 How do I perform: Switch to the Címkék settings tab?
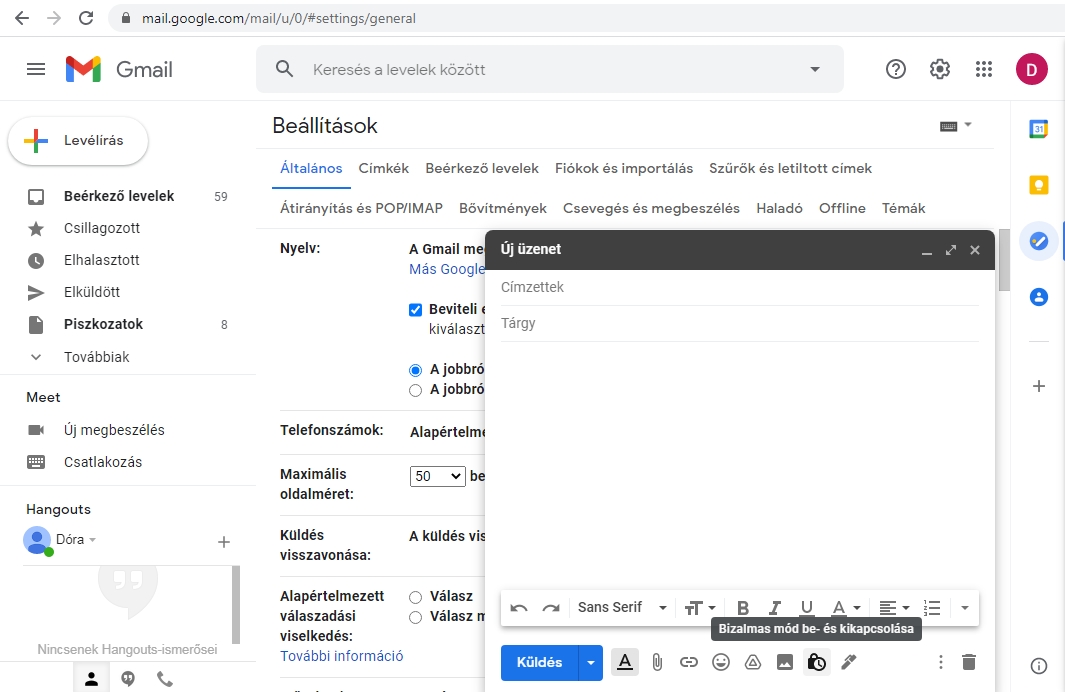[x=384, y=169]
